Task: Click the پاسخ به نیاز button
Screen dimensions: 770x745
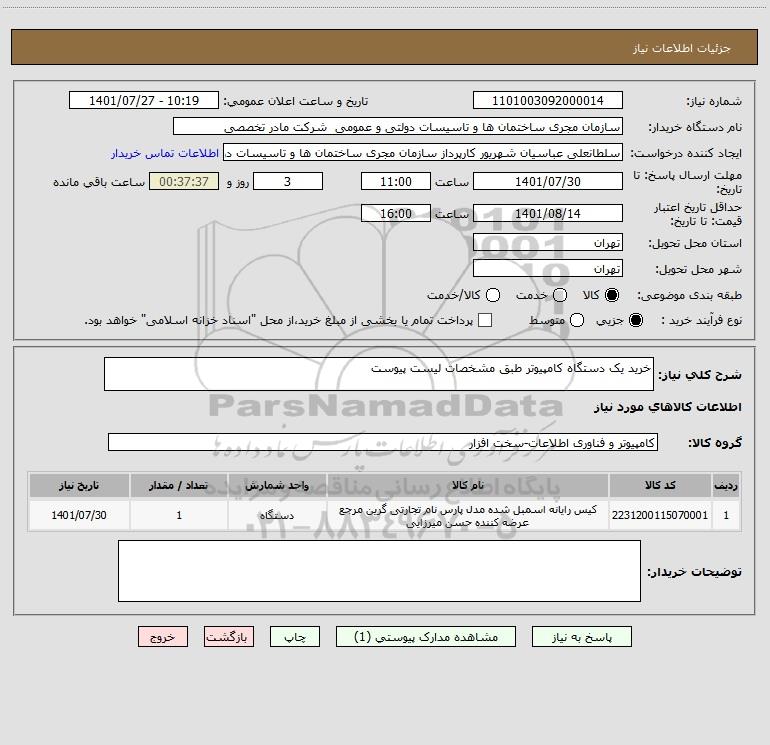Action: click(582, 636)
